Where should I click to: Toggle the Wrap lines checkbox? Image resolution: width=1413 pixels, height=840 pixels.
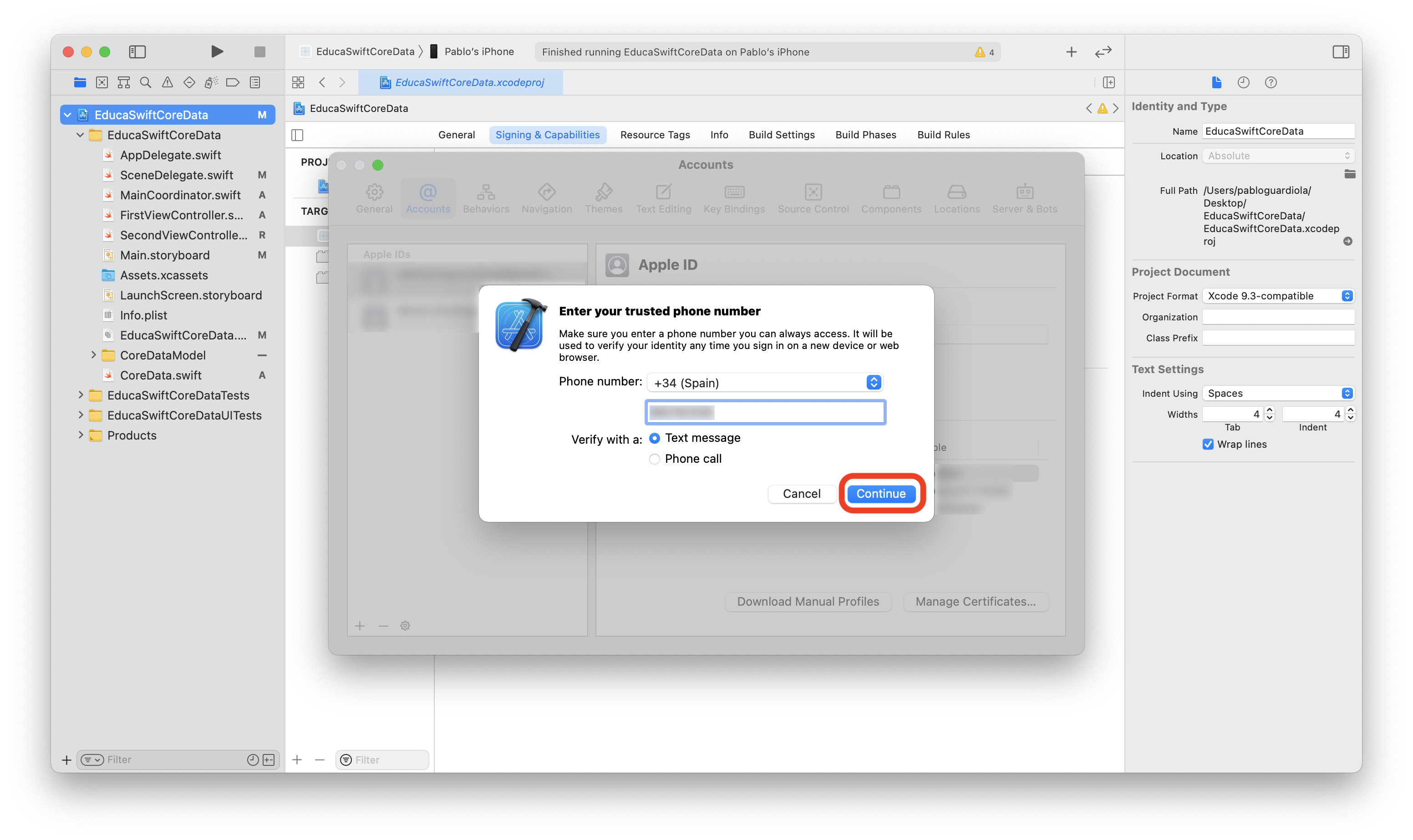[1208, 444]
